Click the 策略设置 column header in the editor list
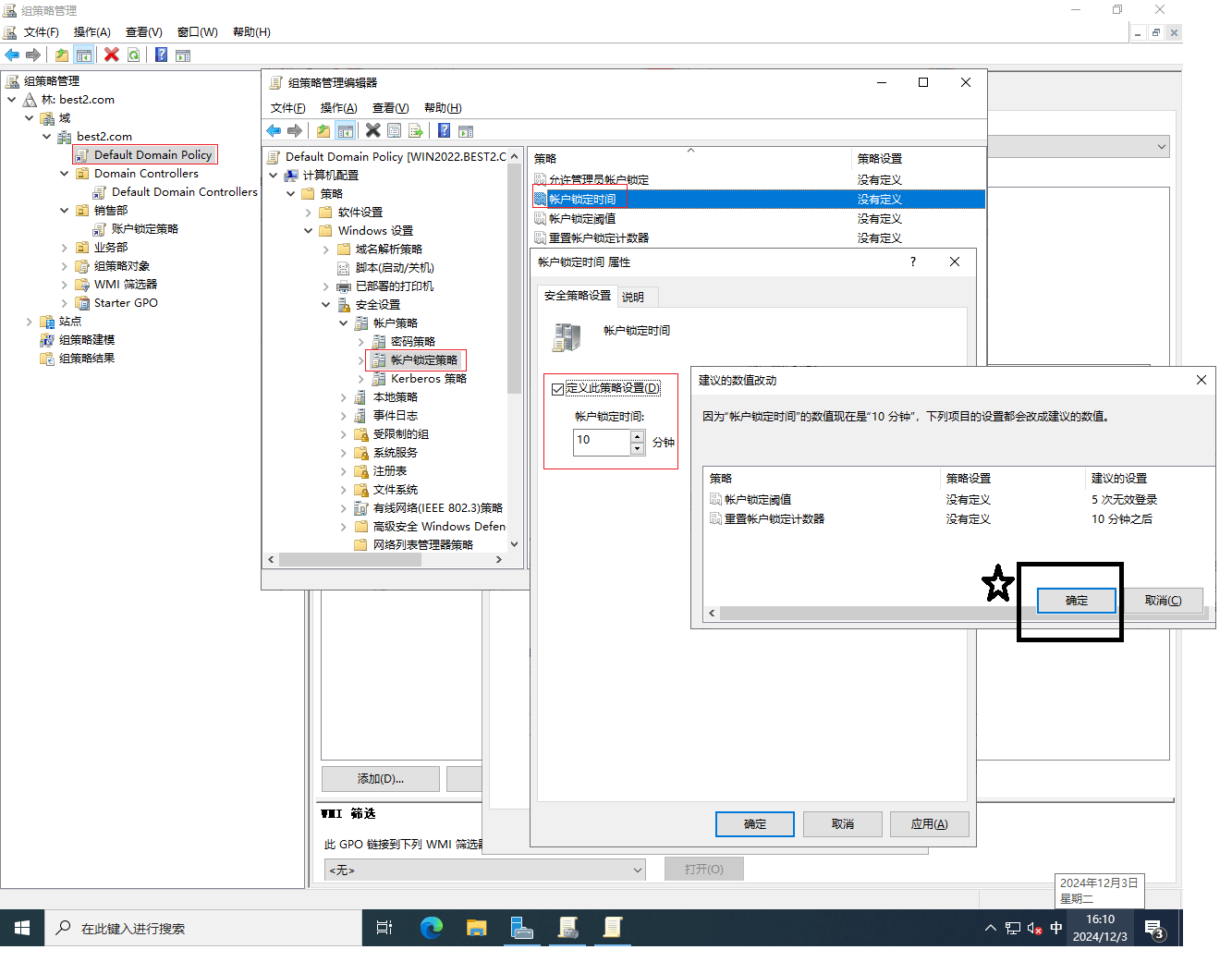Image resolution: width=1232 pixels, height=974 pixels. [919, 159]
